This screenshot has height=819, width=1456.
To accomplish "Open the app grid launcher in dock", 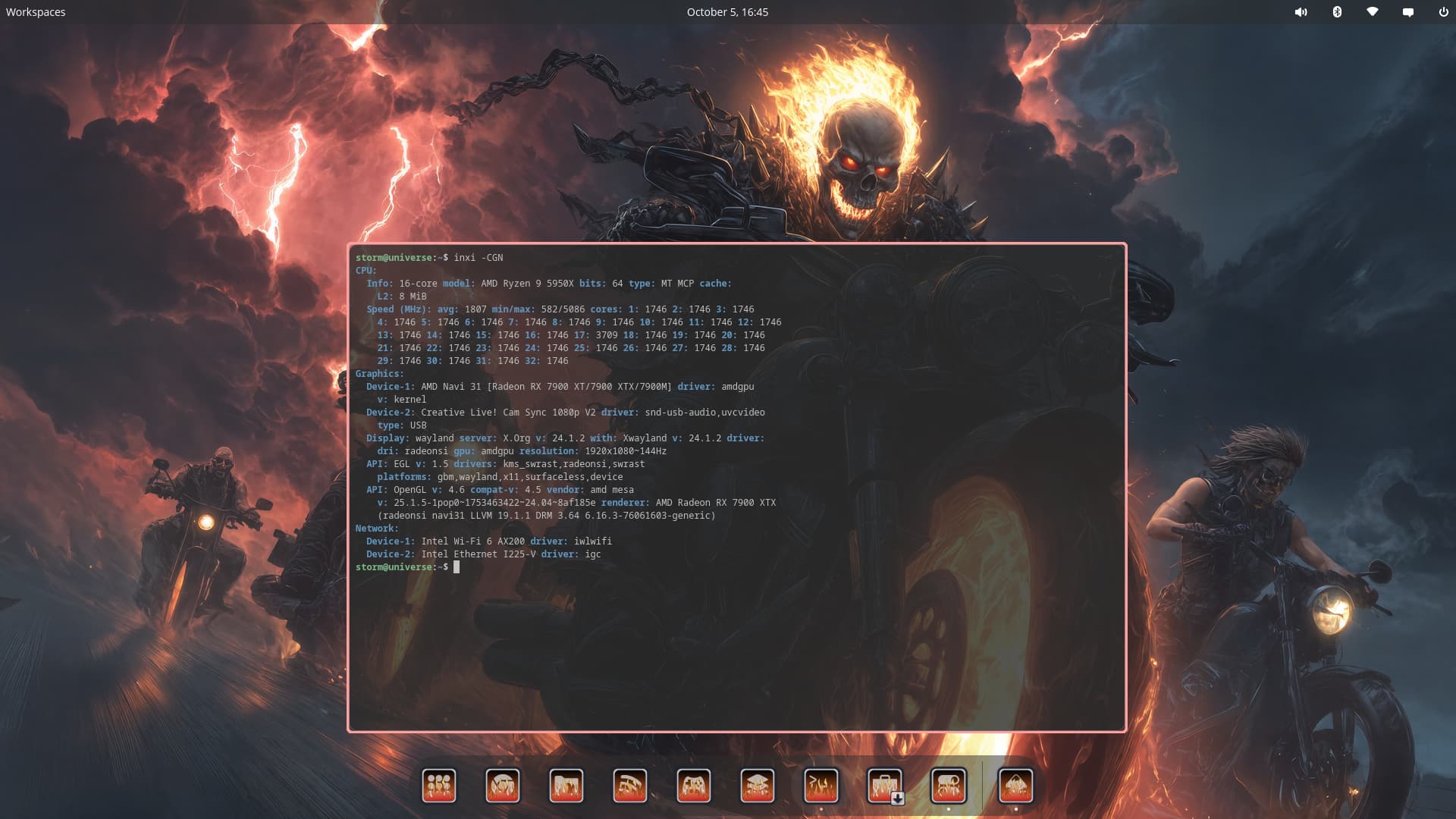I will coord(439,786).
